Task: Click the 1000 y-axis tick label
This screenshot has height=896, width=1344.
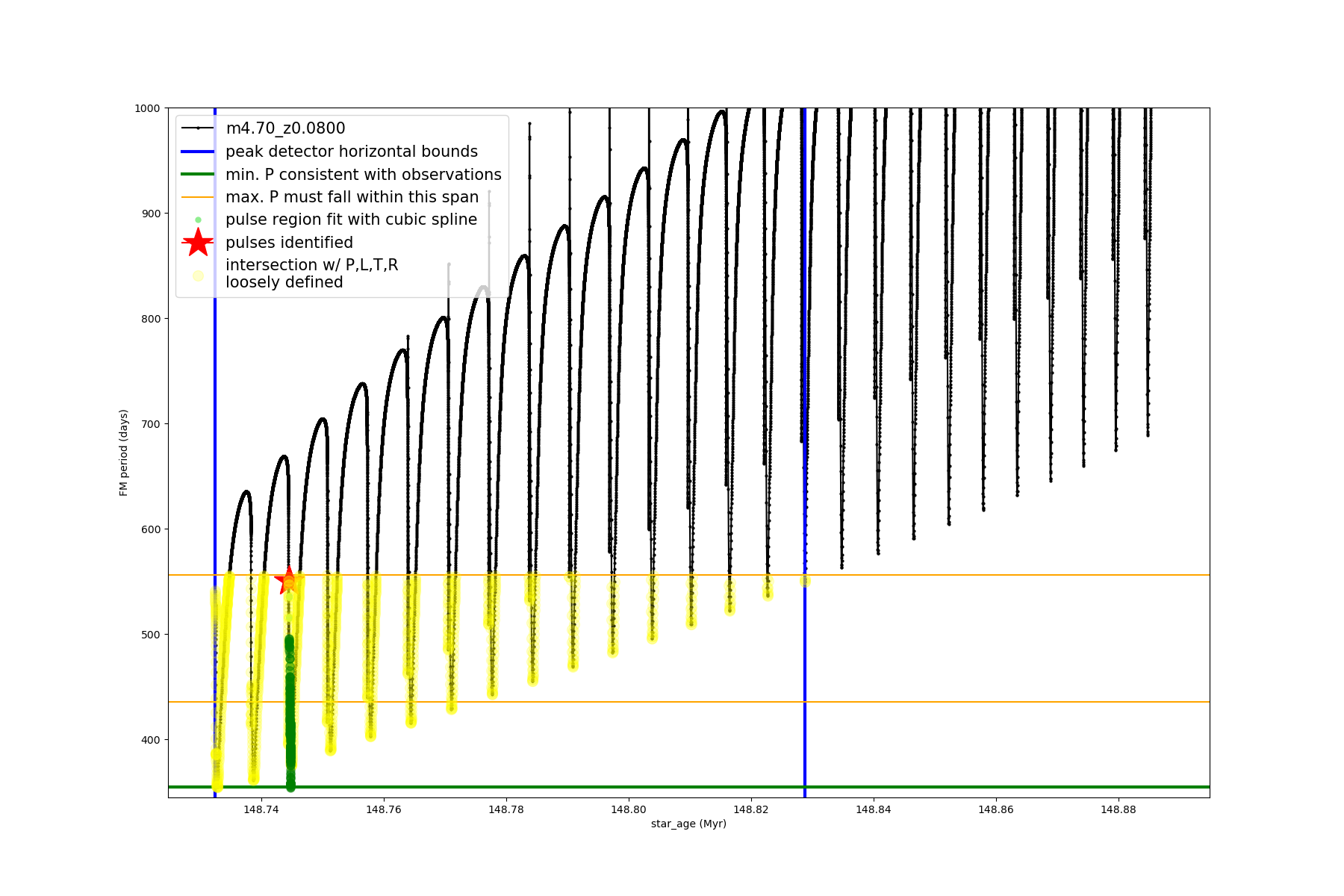Action: (147, 108)
